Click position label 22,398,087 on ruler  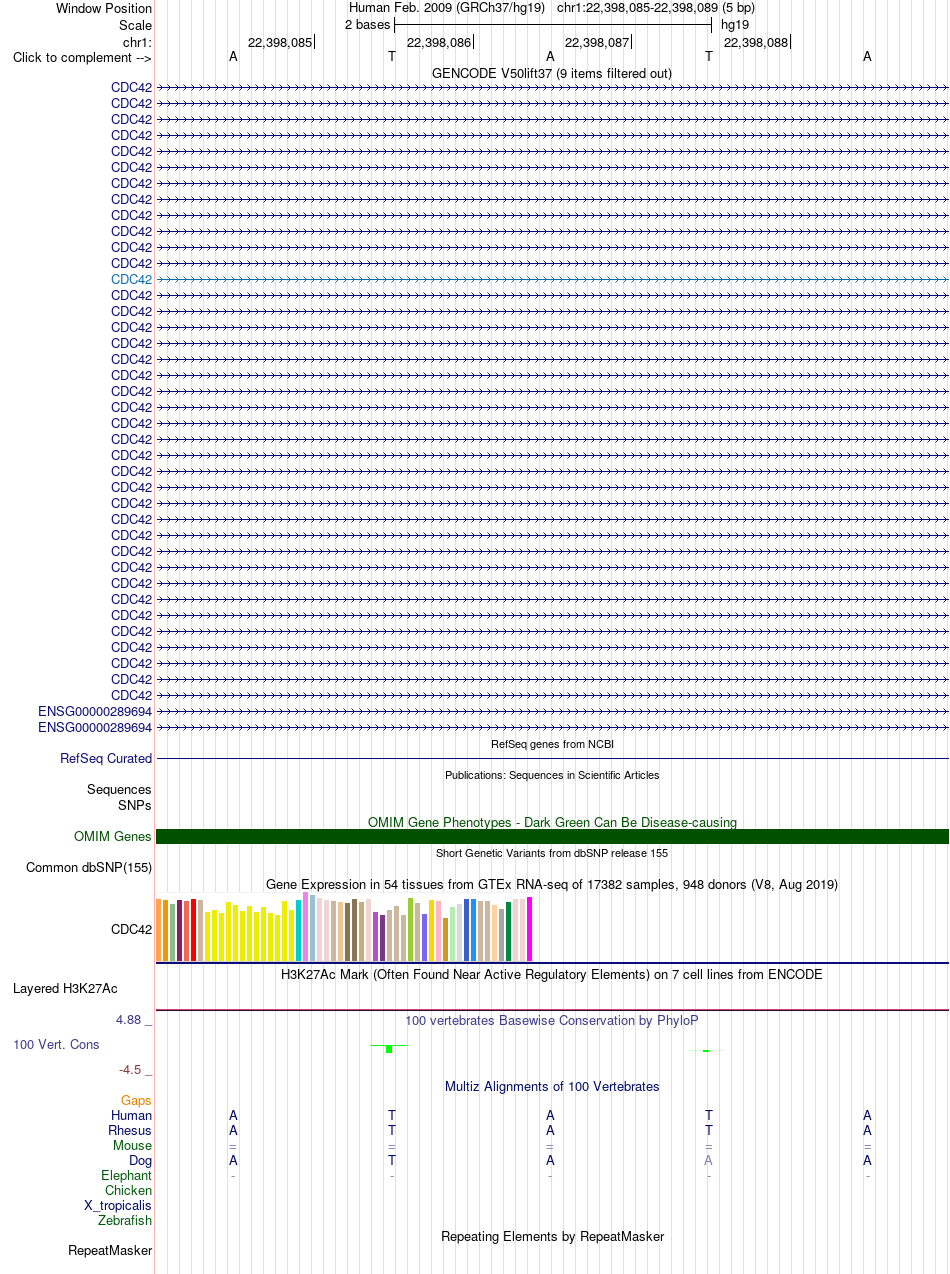[x=597, y=42]
